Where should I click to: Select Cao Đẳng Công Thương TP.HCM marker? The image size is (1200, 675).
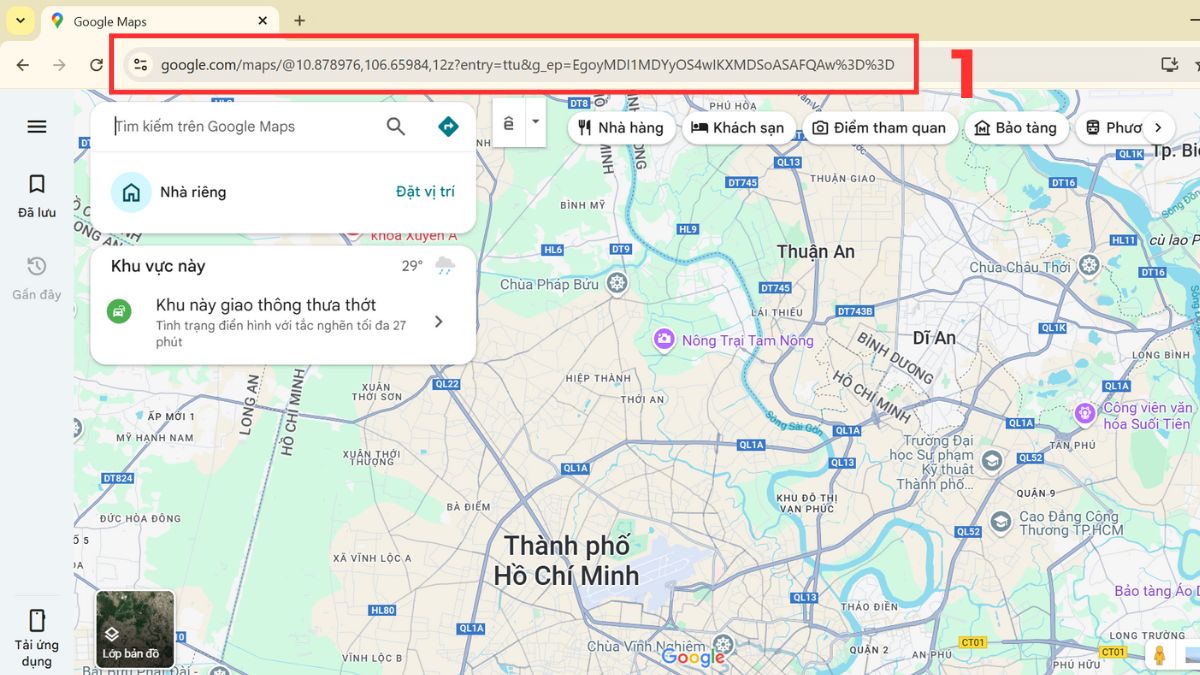click(1000, 522)
